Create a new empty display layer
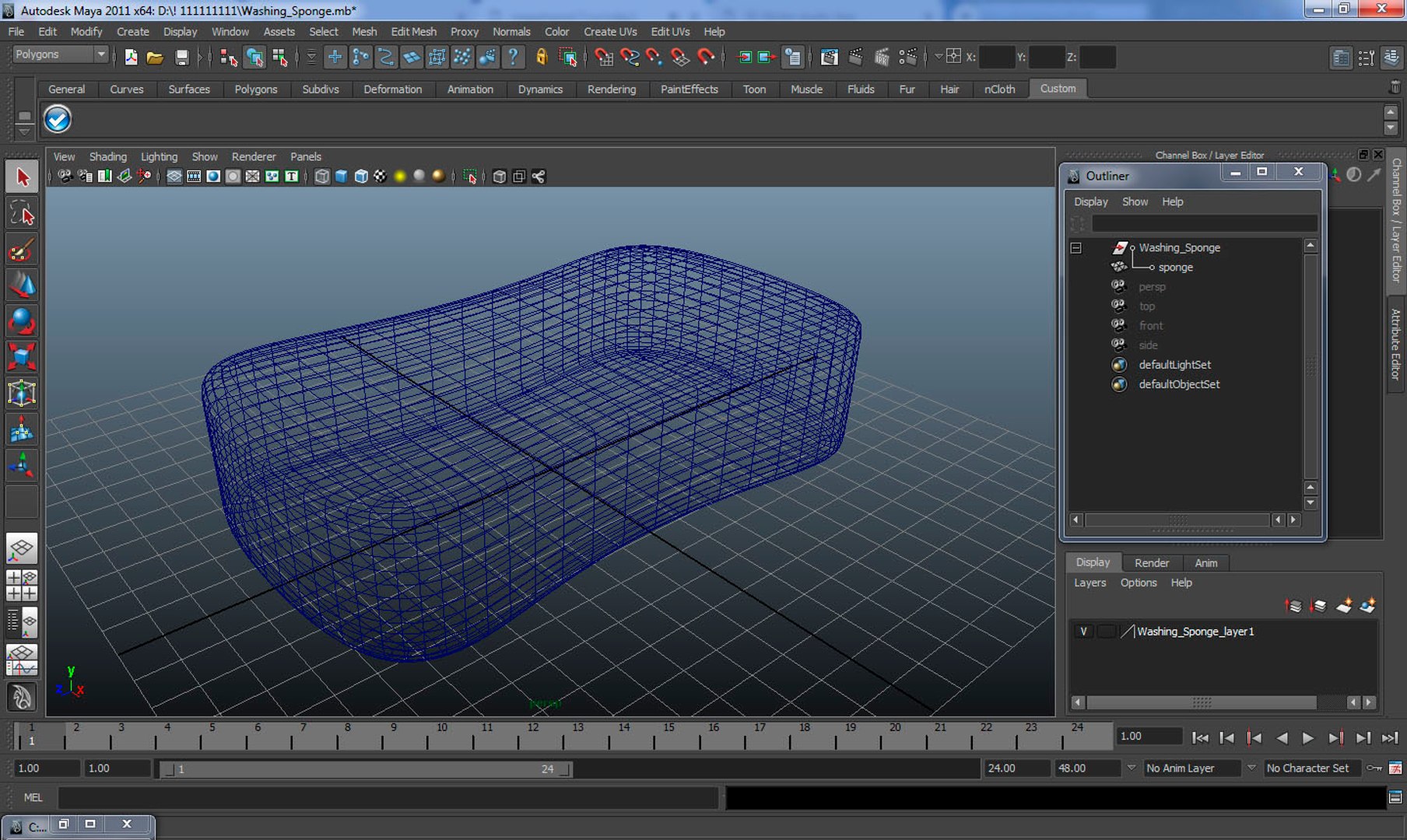Viewport: 1407px width, 840px height. 1344,605
